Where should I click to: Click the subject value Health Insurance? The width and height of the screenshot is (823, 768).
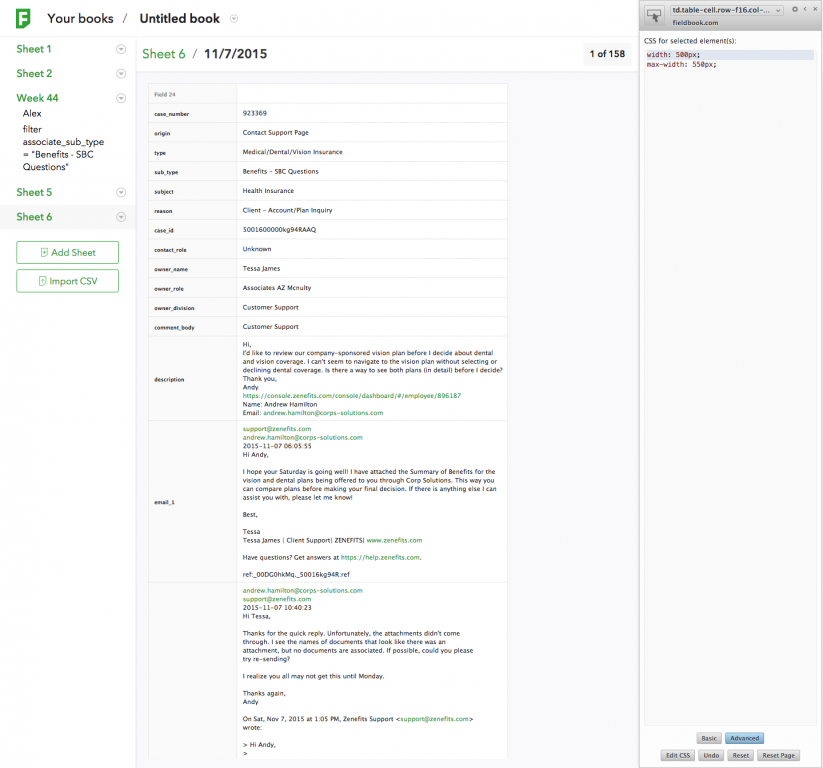tap(268, 191)
